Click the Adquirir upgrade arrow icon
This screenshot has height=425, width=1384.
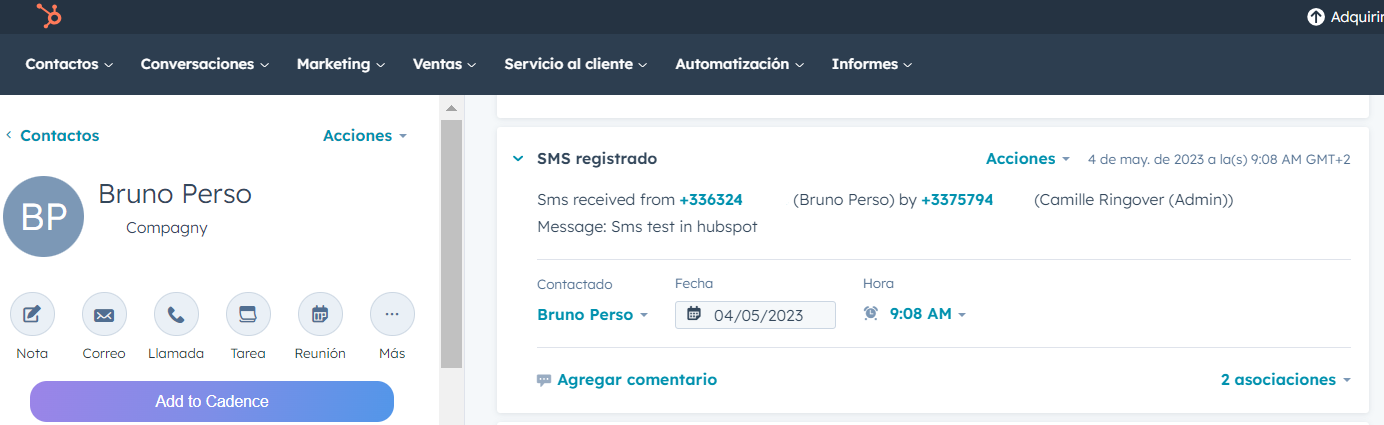coord(1316,17)
